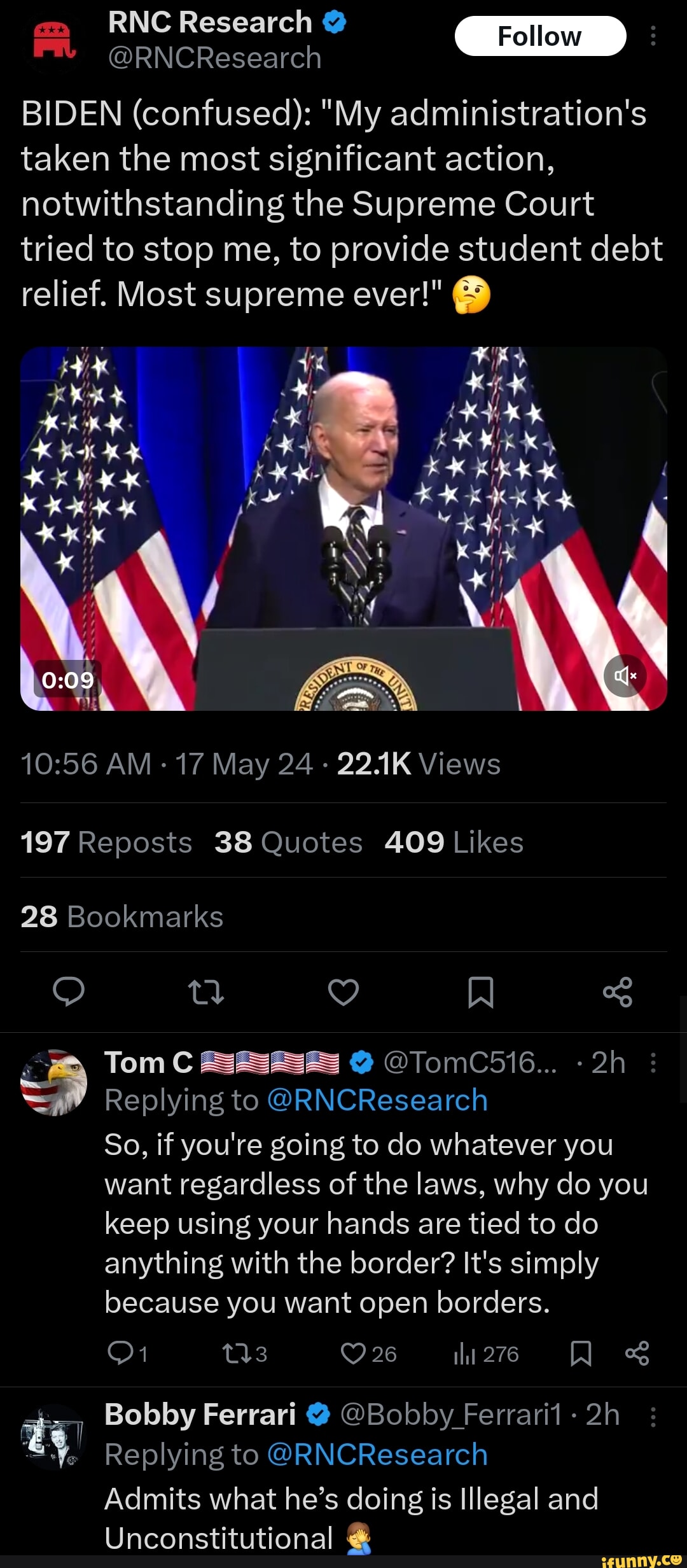687x1568 pixels.
Task: Reply to the RNC Research post
Action: pyautogui.click(x=69, y=991)
